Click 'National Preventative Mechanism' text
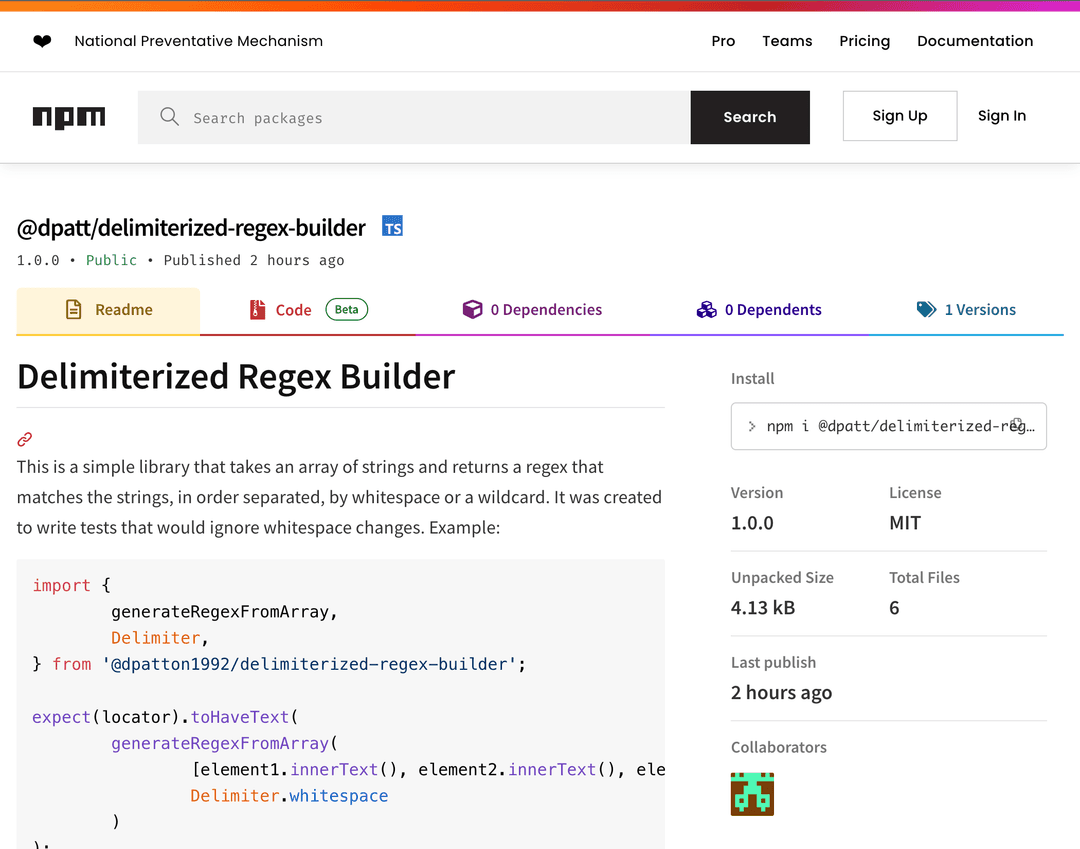This screenshot has height=849, width=1080. click(198, 41)
